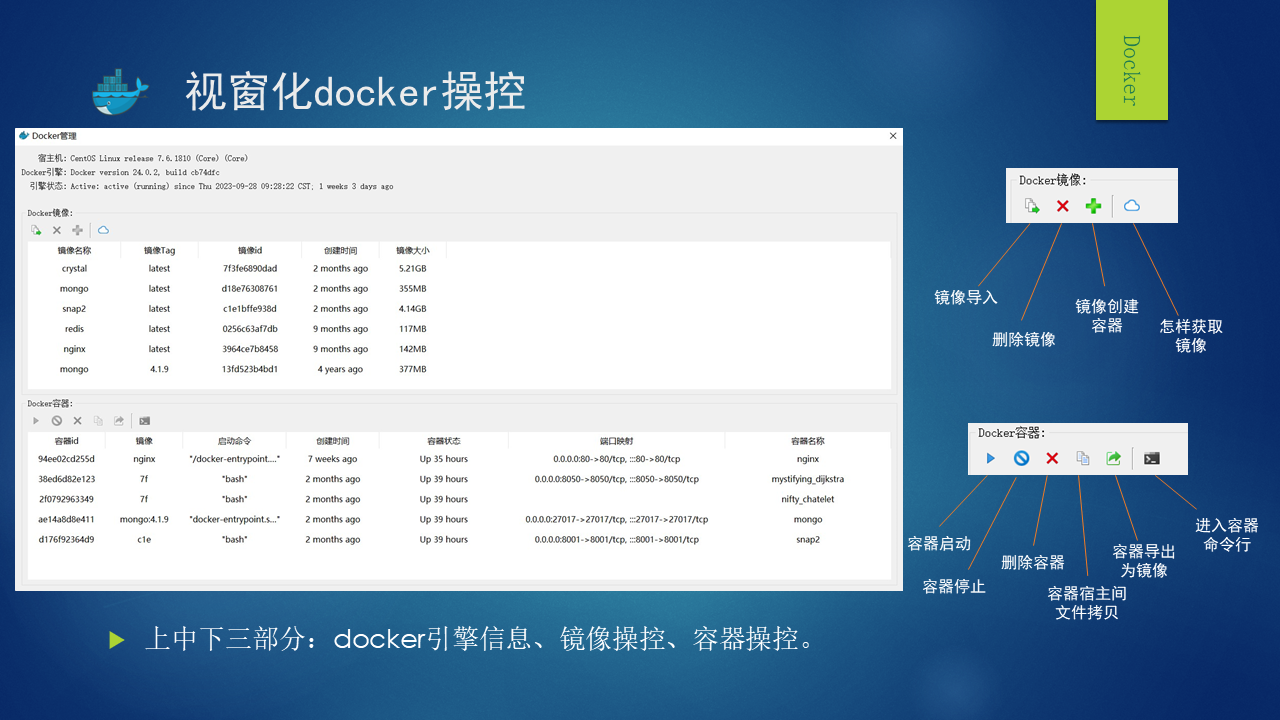Click image id 7f3fe6890dad
The height and width of the screenshot is (720, 1280).
[250, 269]
